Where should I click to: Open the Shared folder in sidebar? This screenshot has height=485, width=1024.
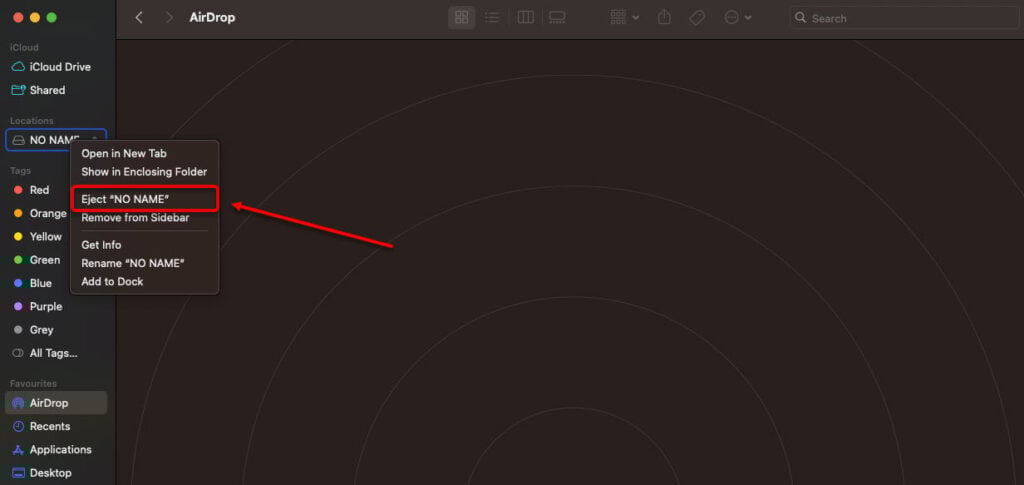(x=56, y=90)
